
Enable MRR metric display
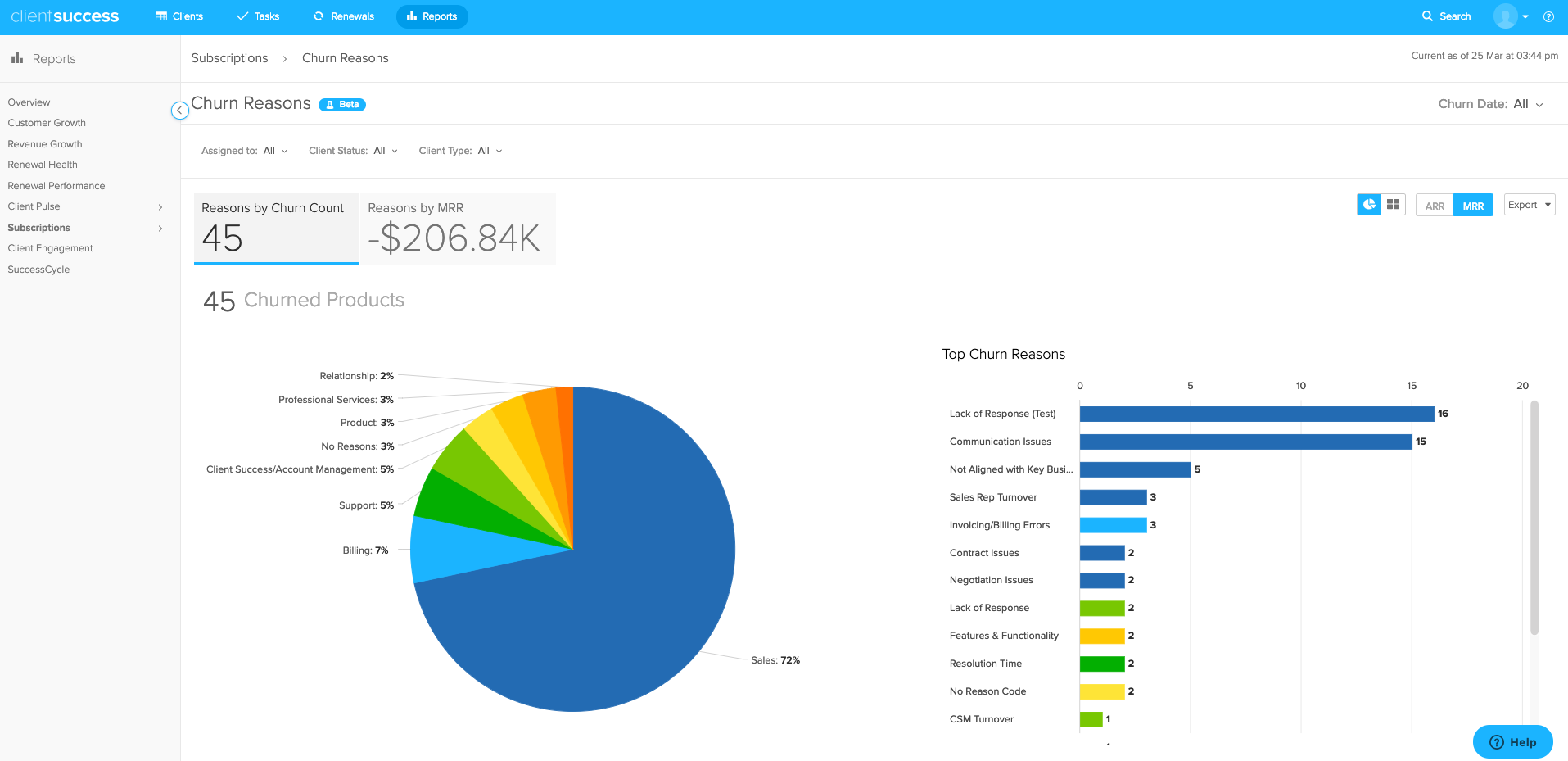1473,205
